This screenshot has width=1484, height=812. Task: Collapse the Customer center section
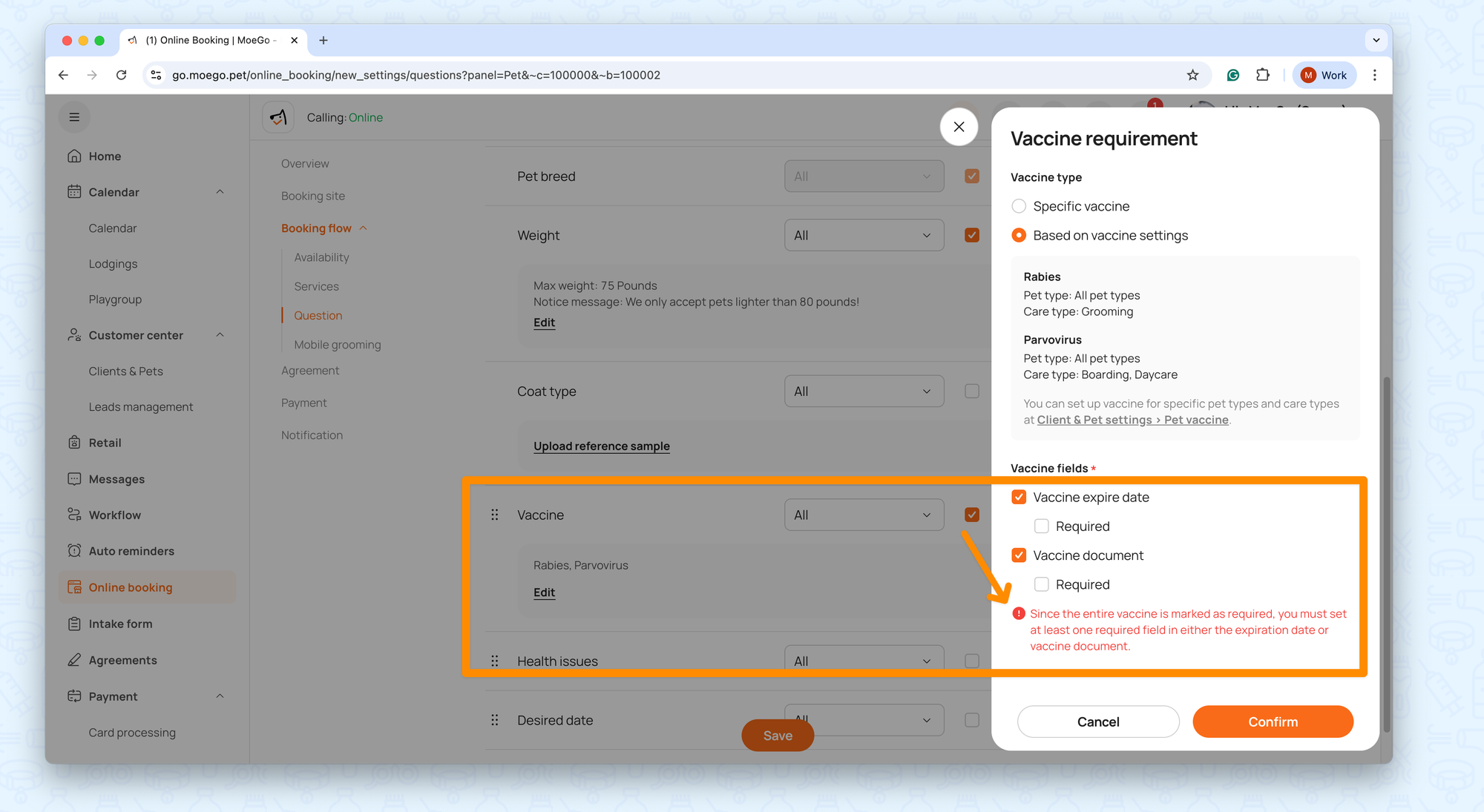tap(220, 335)
